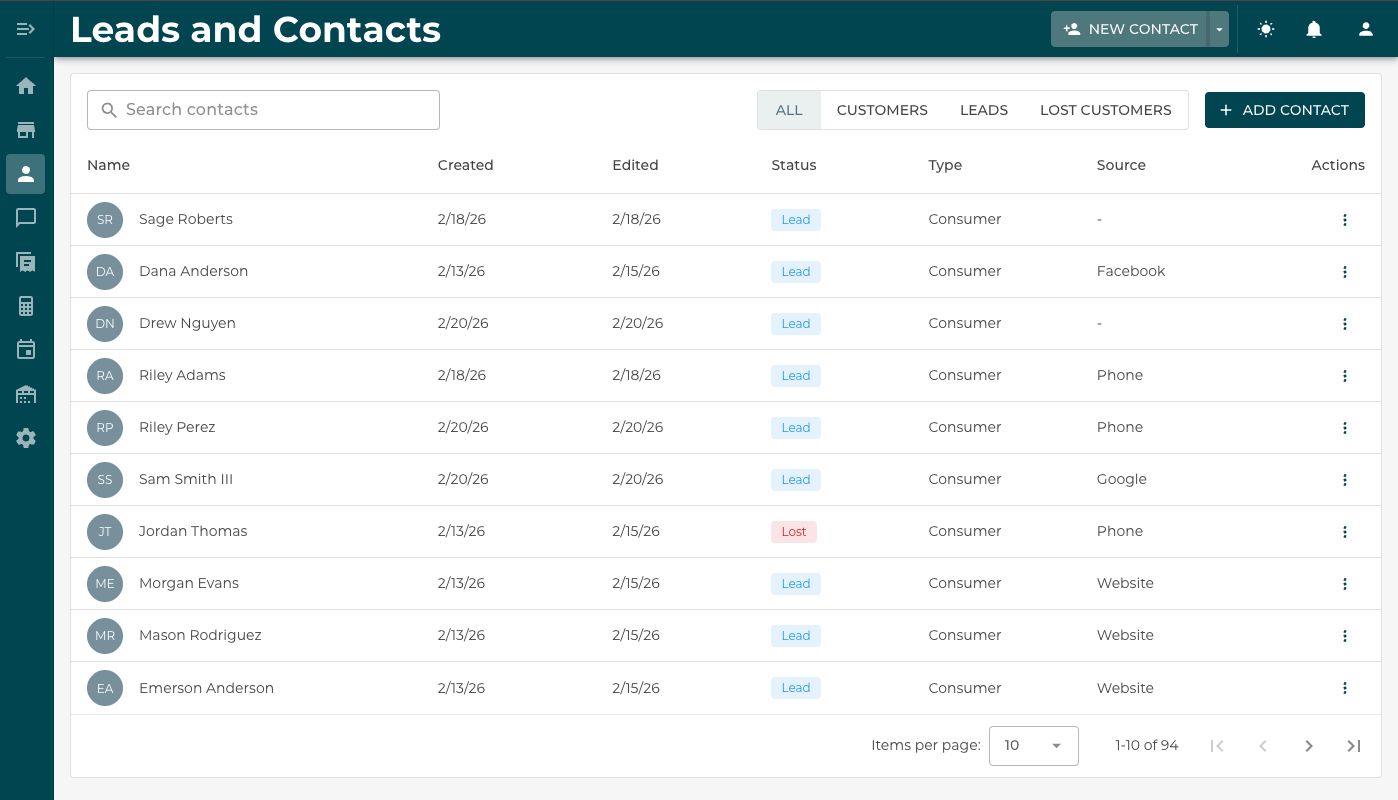Open the NEW CONTACT dropdown arrow
This screenshot has width=1398, height=800.
(1219, 29)
